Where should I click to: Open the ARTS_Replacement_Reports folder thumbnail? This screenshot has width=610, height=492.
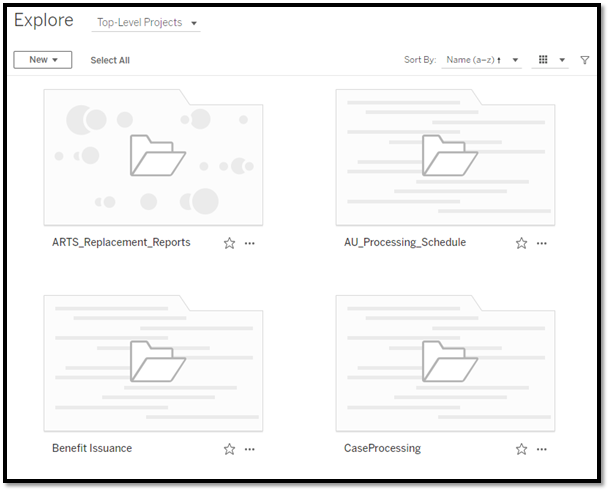coord(153,158)
